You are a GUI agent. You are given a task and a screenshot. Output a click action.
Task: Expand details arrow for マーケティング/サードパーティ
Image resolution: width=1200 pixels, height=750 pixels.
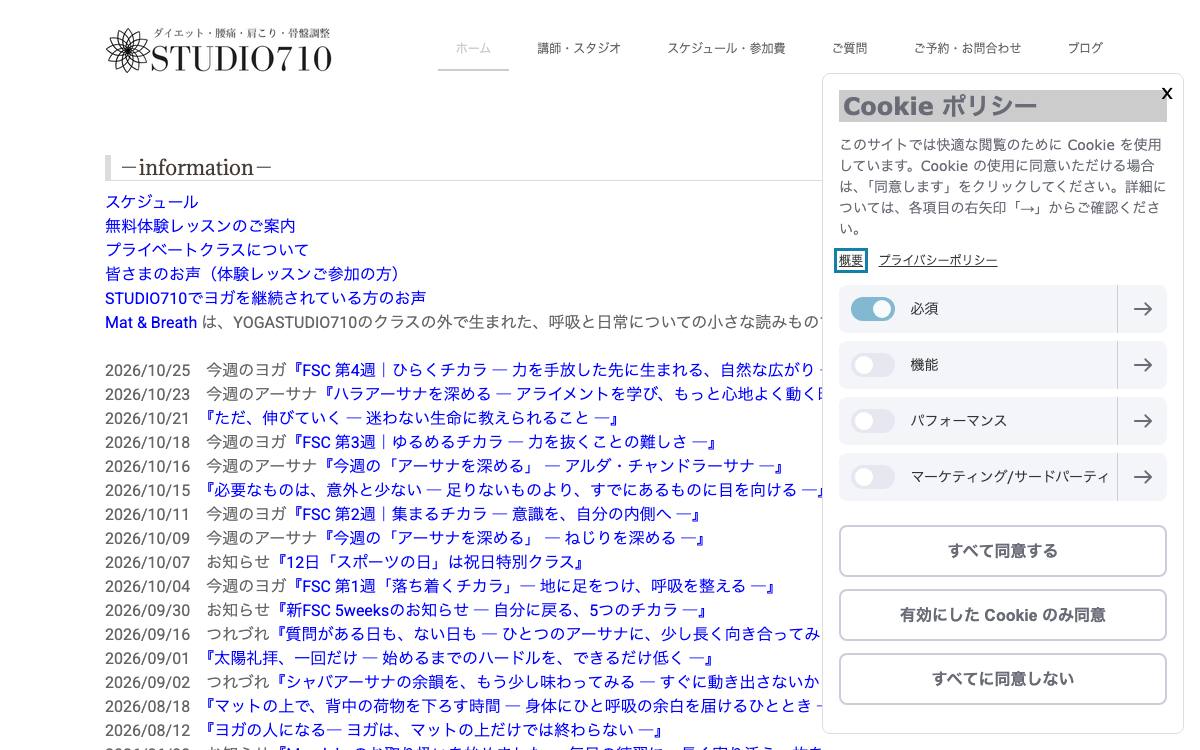1142,477
